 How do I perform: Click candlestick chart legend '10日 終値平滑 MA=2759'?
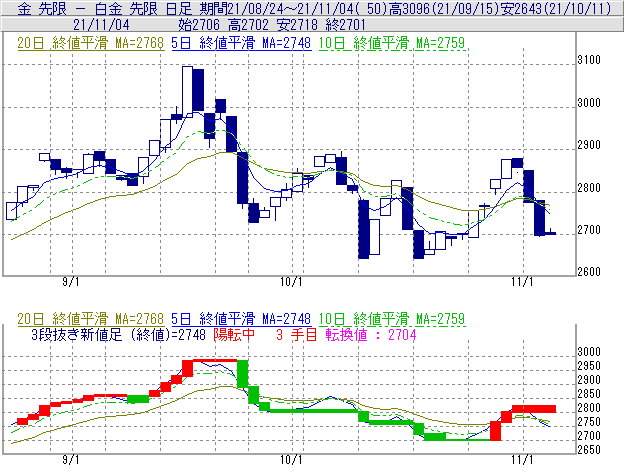pos(392,43)
